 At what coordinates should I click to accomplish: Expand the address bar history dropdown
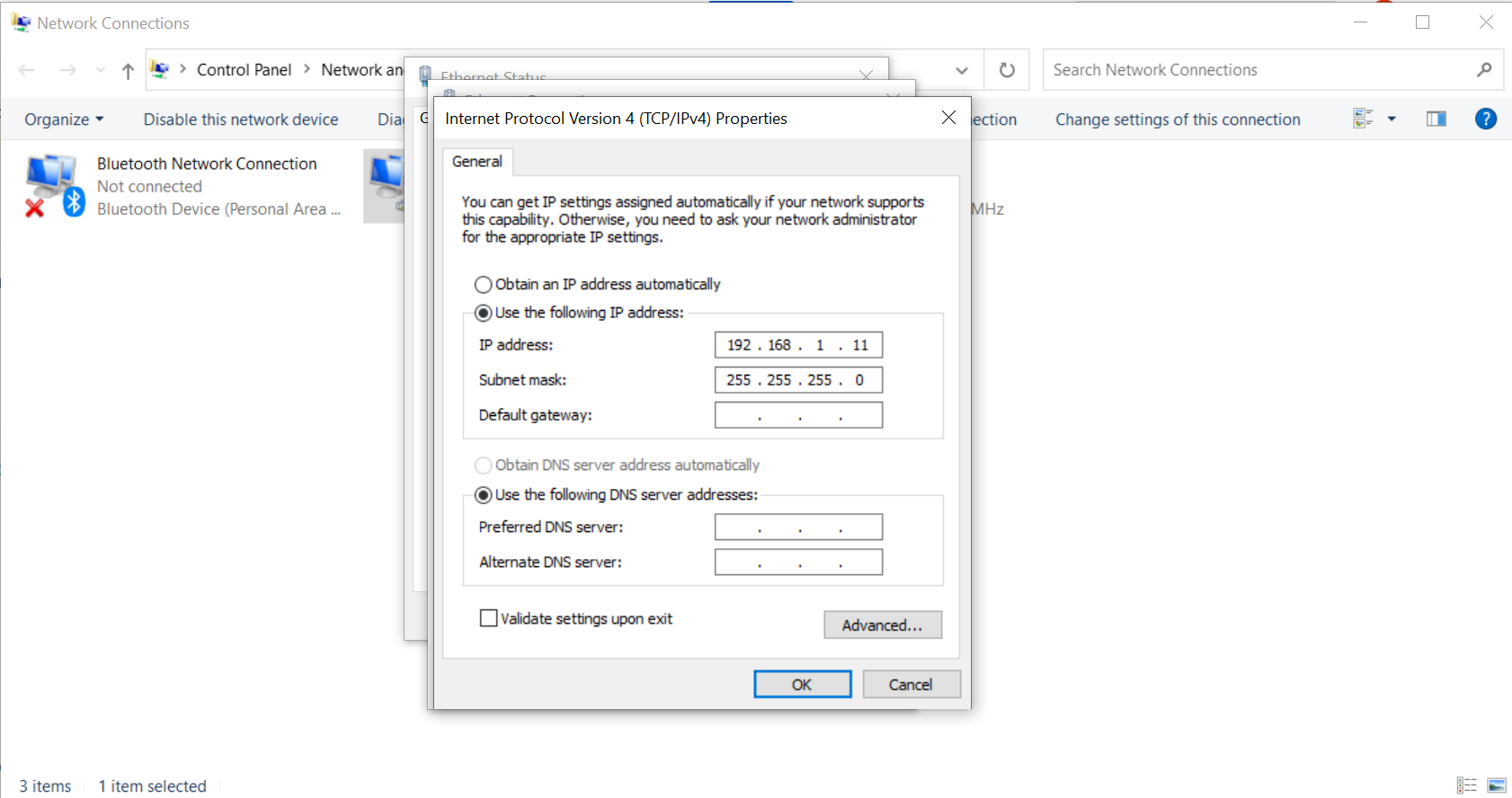coord(962,70)
